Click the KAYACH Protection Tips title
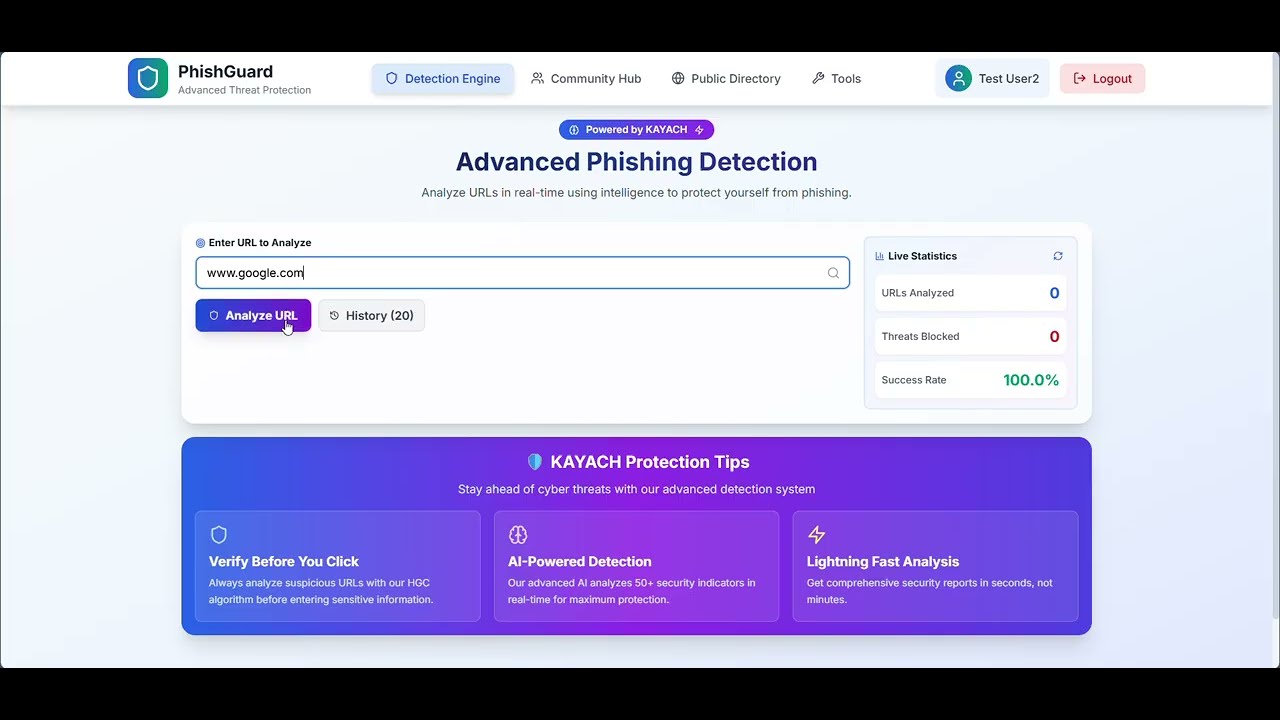Image resolution: width=1280 pixels, height=720 pixels. 650,462
